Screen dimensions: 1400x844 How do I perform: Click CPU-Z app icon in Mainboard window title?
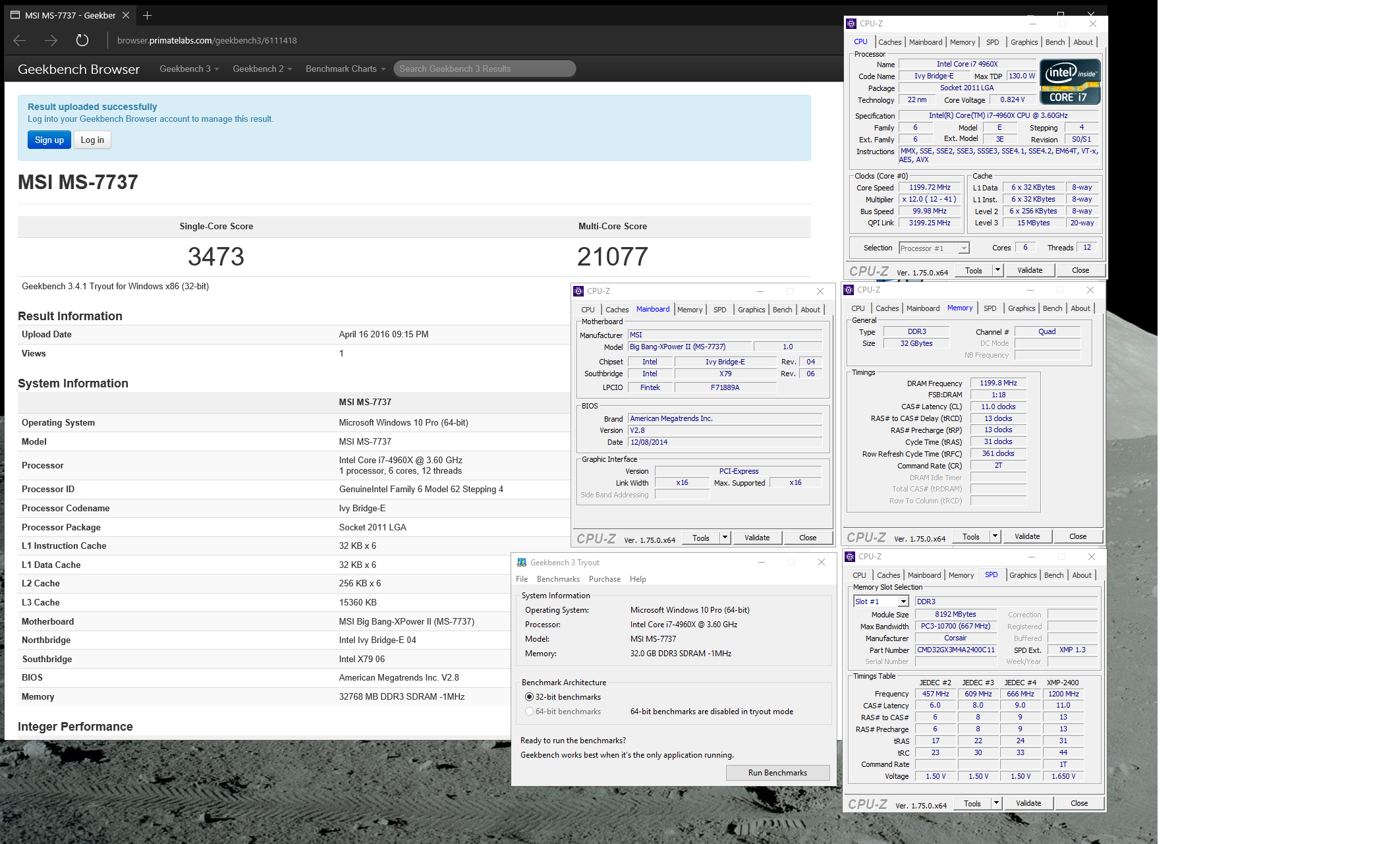(x=578, y=291)
